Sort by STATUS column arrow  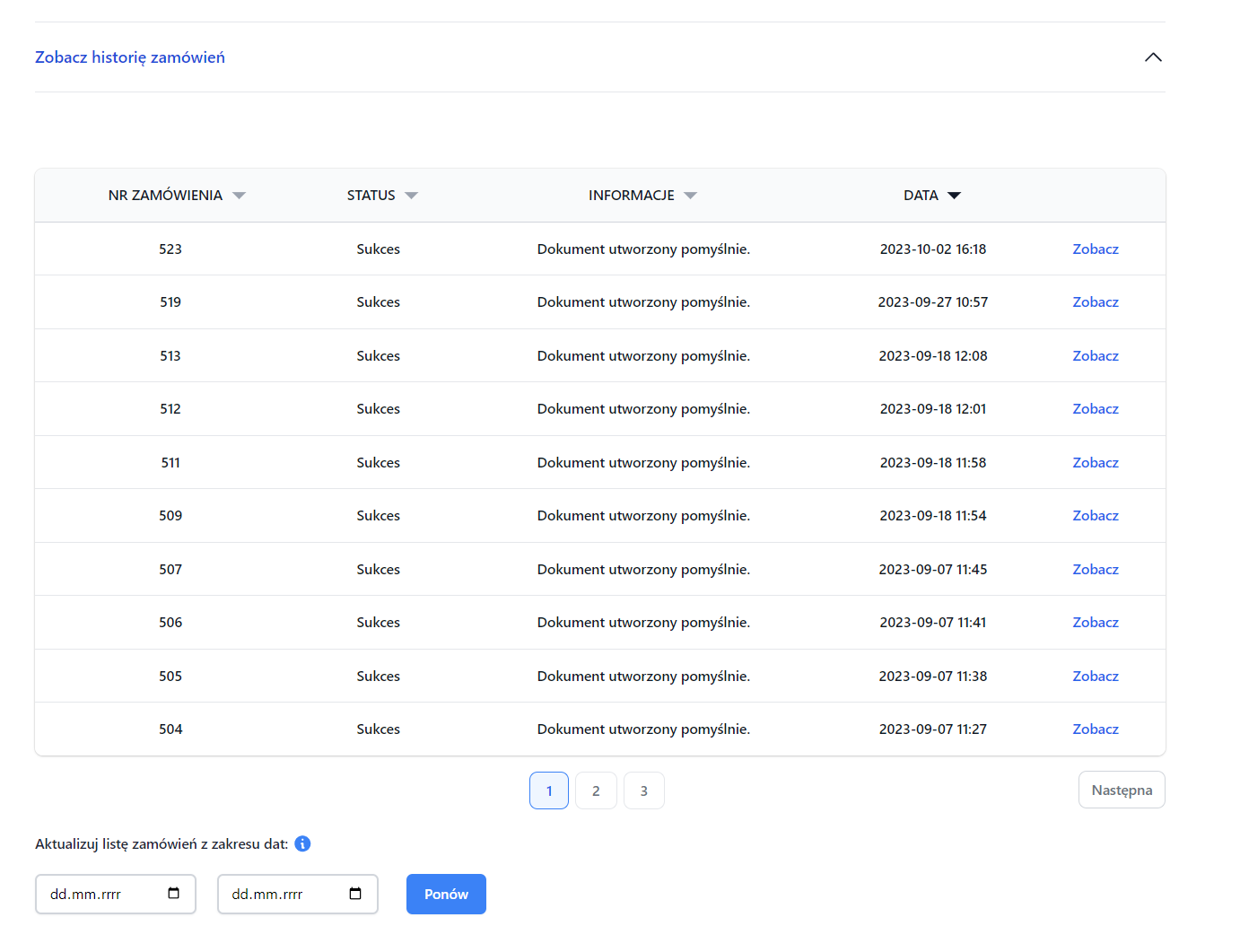click(411, 196)
